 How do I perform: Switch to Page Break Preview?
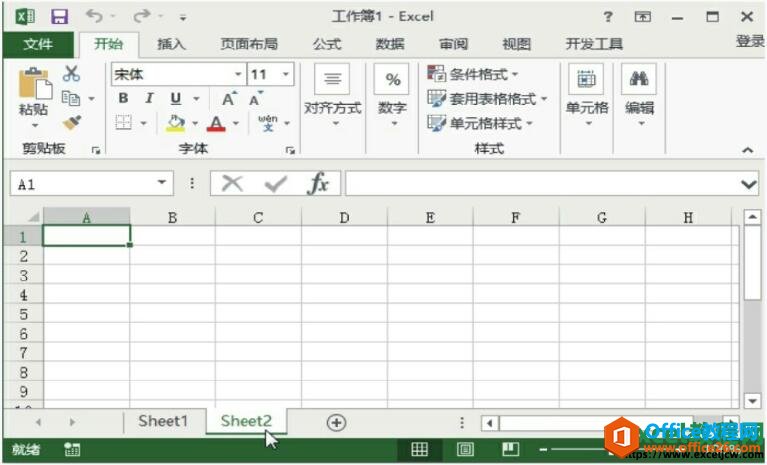[510, 449]
